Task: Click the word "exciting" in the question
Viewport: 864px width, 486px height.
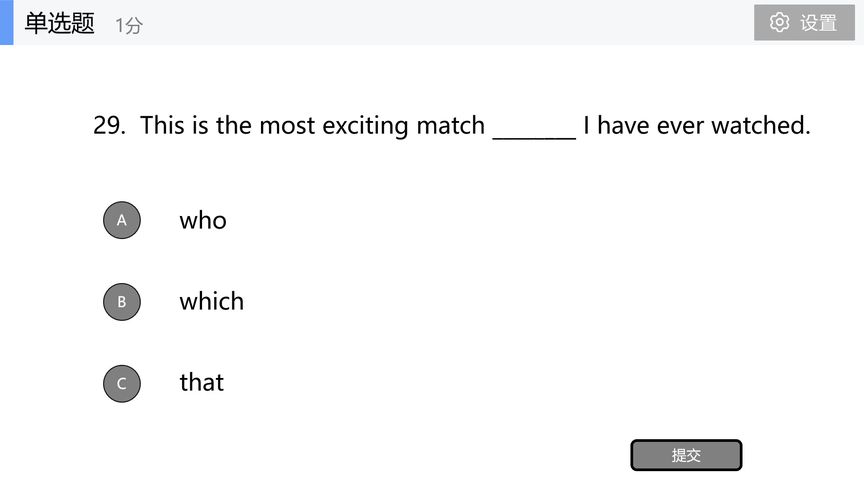Action: pyautogui.click(x=366, y=126)
